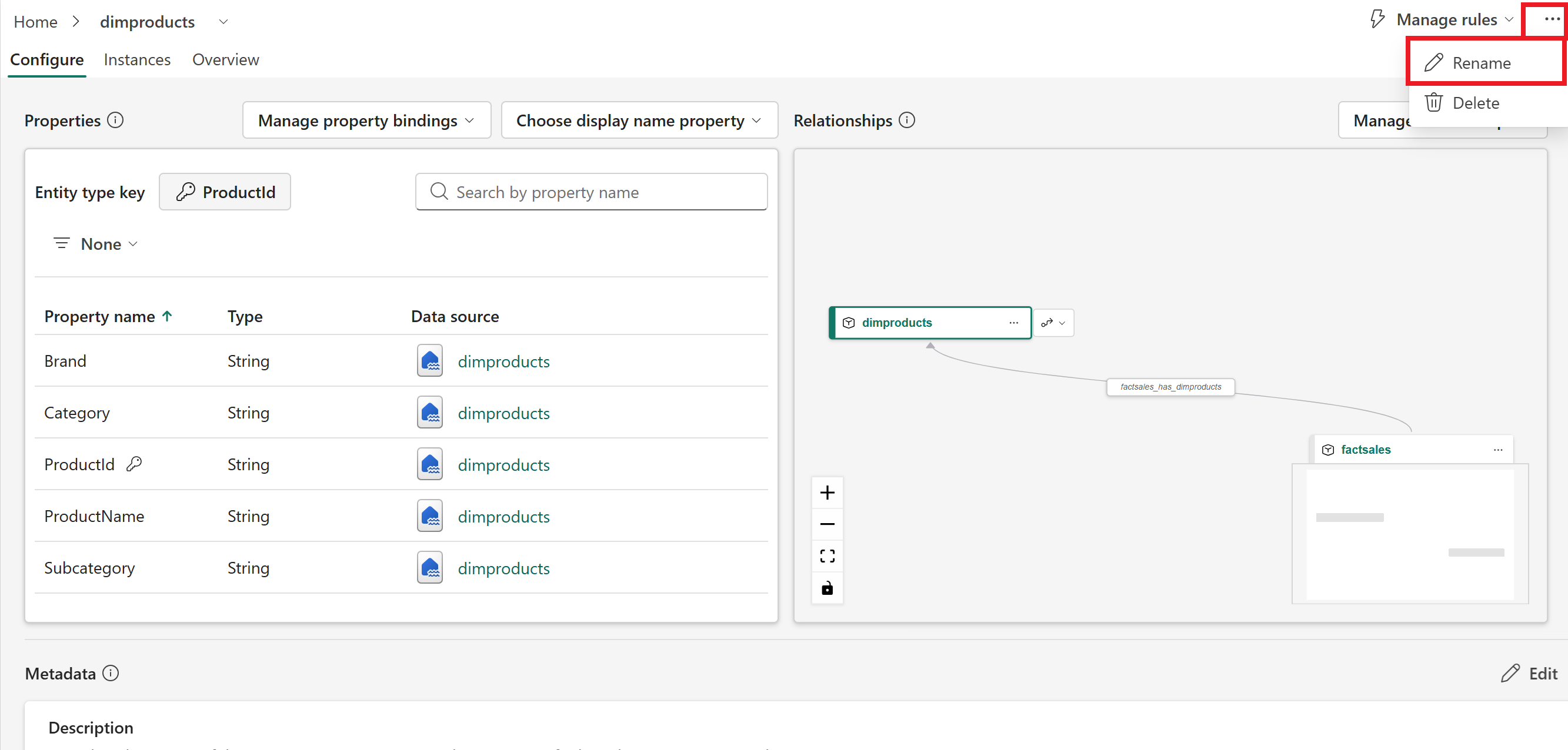
Task: Open Manage property bindings dropdown
Action: coord(366,120)
